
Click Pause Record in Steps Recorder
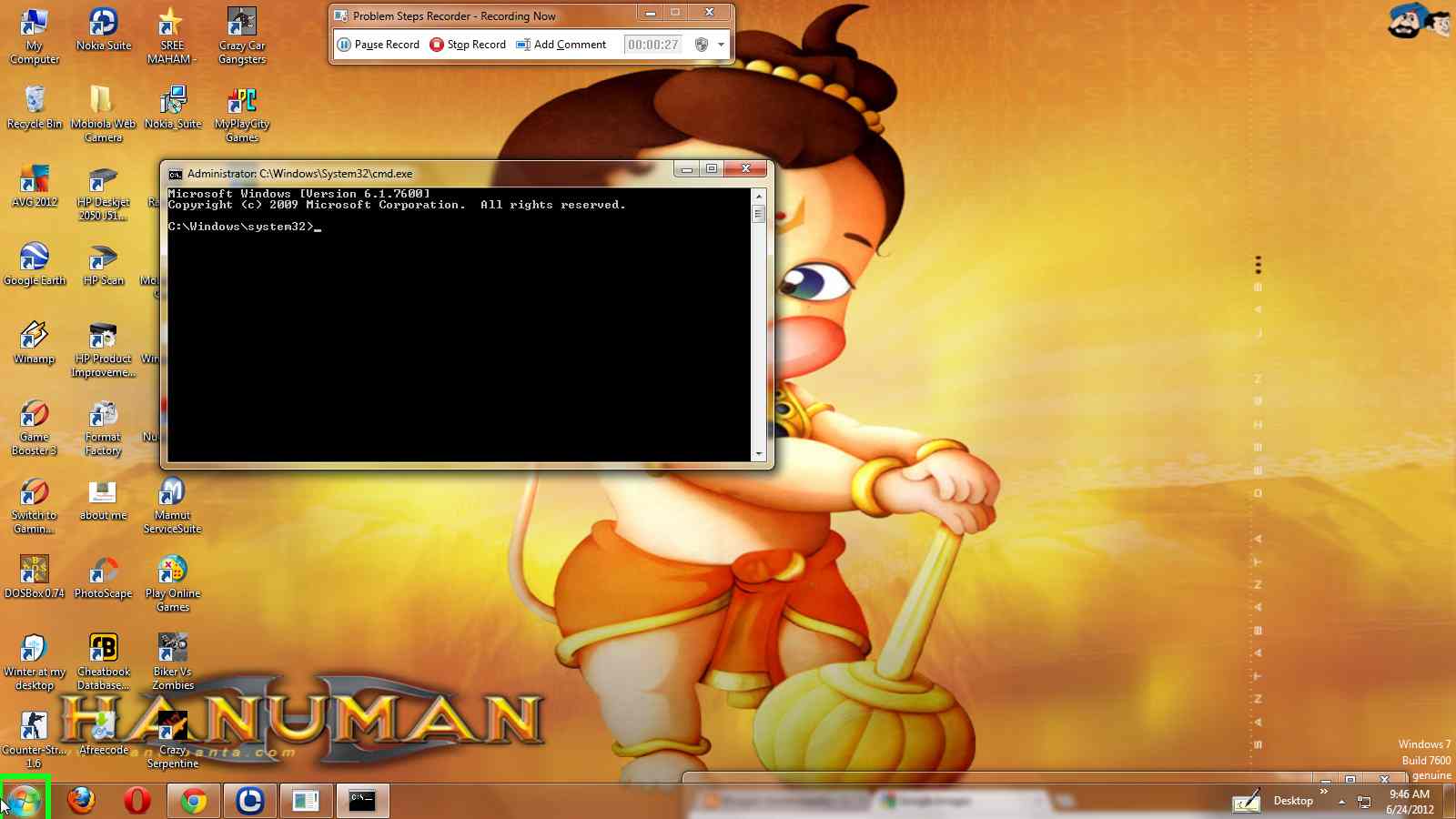click(x=379, y=45)
